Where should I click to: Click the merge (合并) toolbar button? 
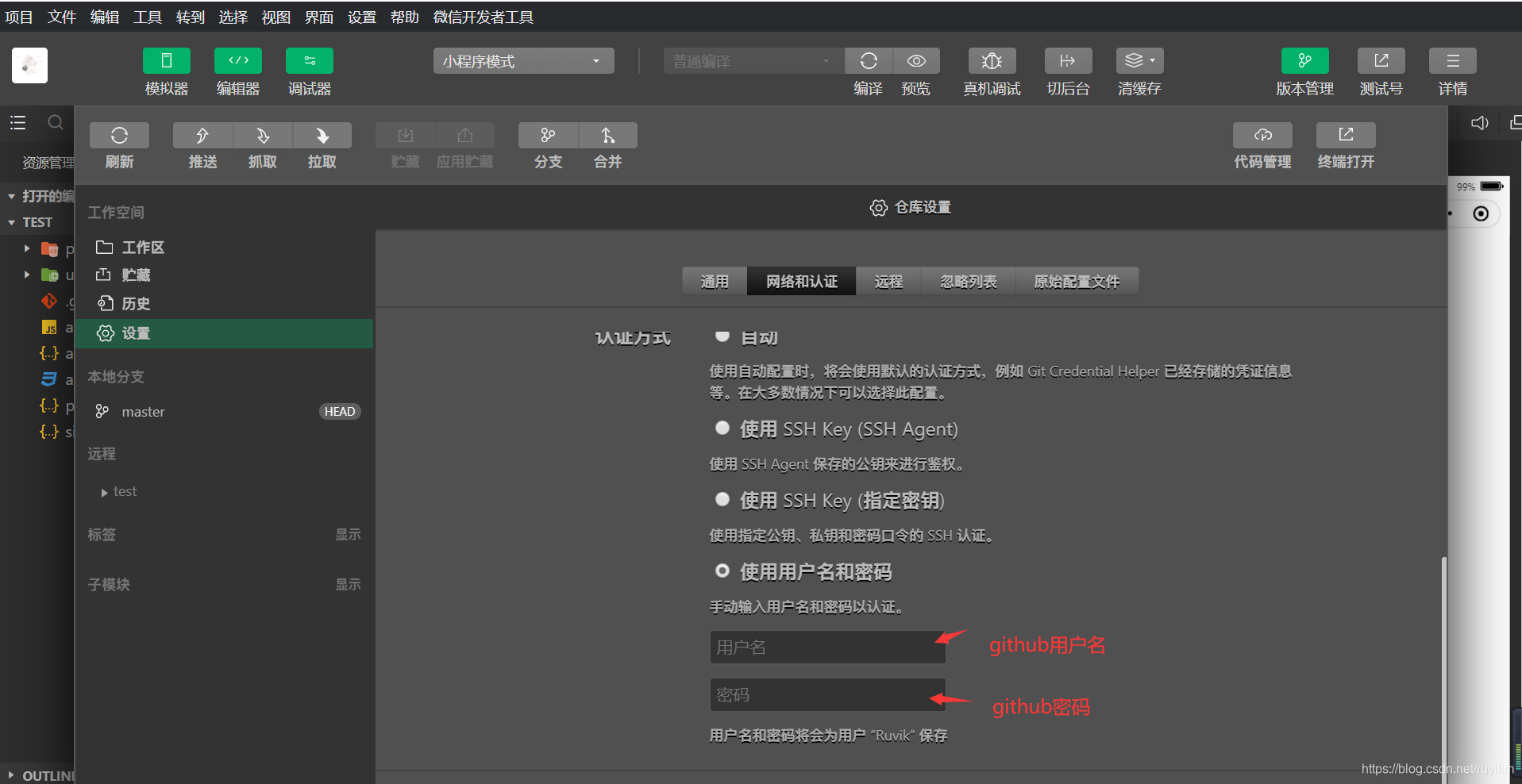[x=608, y=135]
